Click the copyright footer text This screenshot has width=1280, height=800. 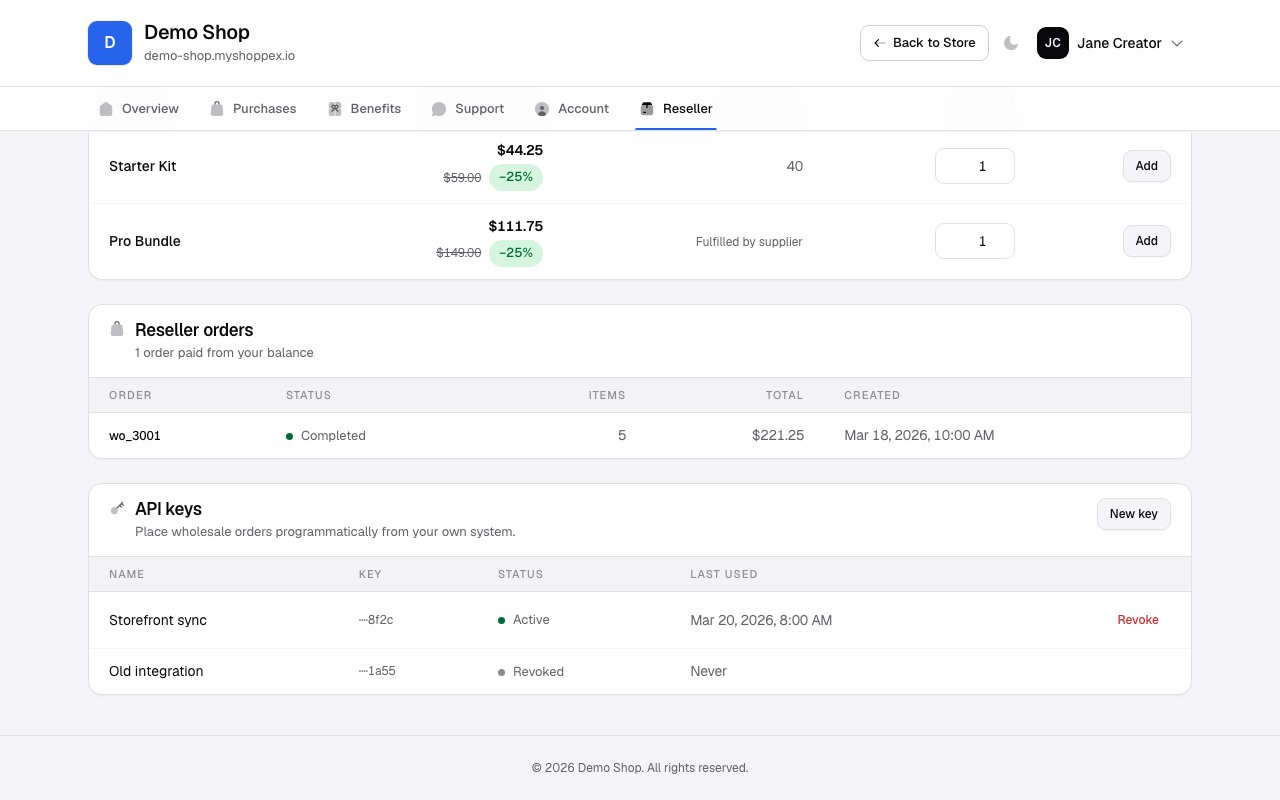(x=640, y=768)
